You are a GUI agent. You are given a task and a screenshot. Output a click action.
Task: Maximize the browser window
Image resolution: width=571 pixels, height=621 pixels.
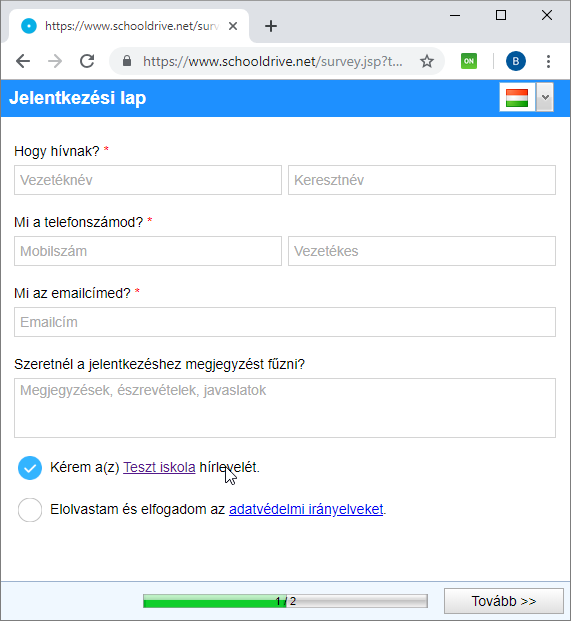pyautogui.click(x=501, y=15)
